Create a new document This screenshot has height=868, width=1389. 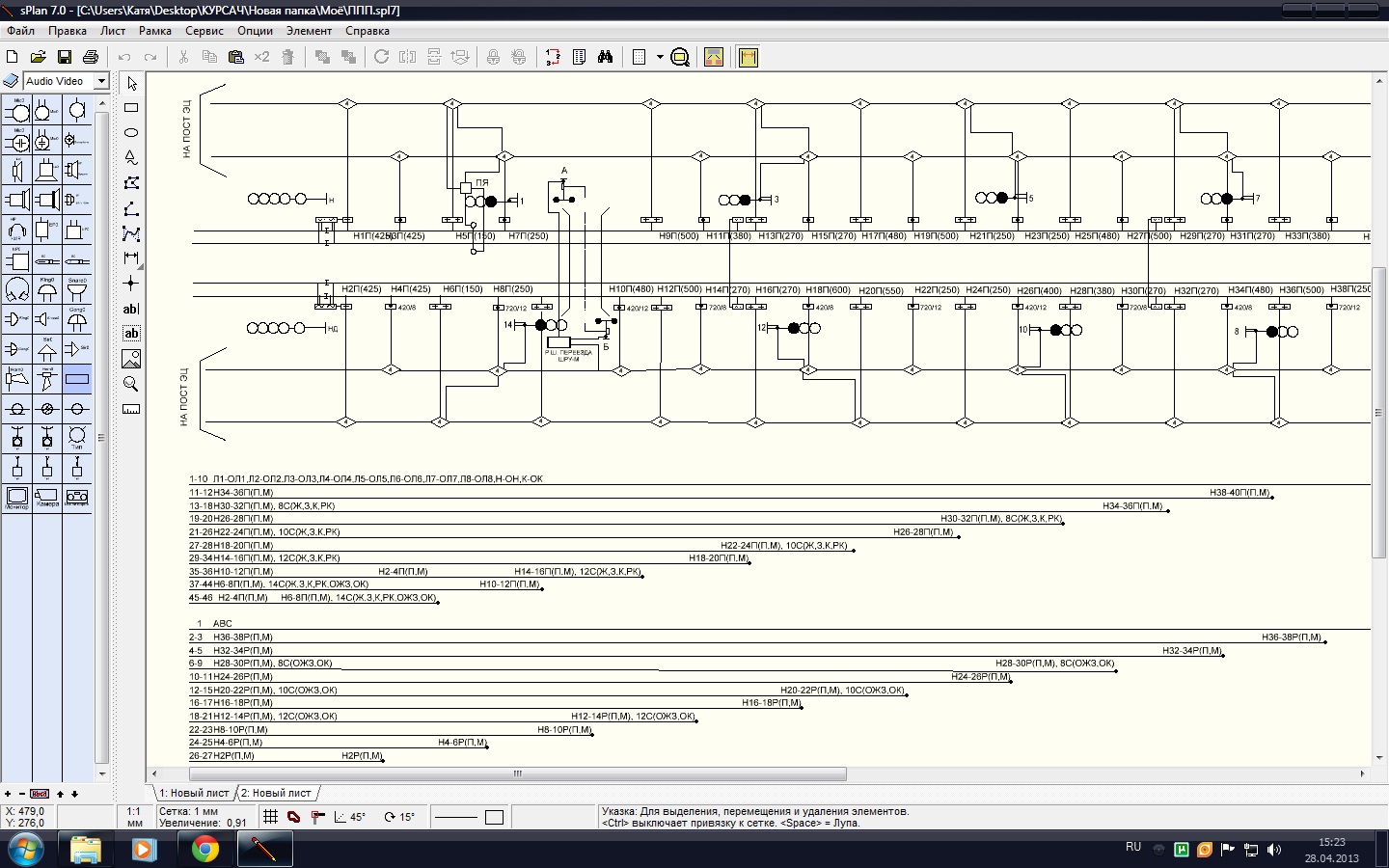click(x=13, y=57)
